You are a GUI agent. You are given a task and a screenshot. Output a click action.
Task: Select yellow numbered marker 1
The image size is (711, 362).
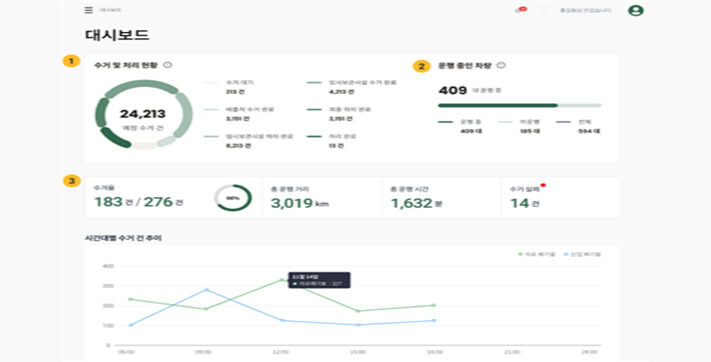coord(71,61)
